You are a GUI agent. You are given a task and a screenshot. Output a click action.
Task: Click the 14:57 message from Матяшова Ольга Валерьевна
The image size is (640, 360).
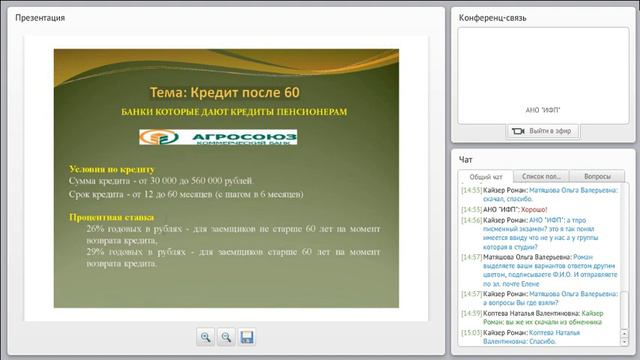540,270
